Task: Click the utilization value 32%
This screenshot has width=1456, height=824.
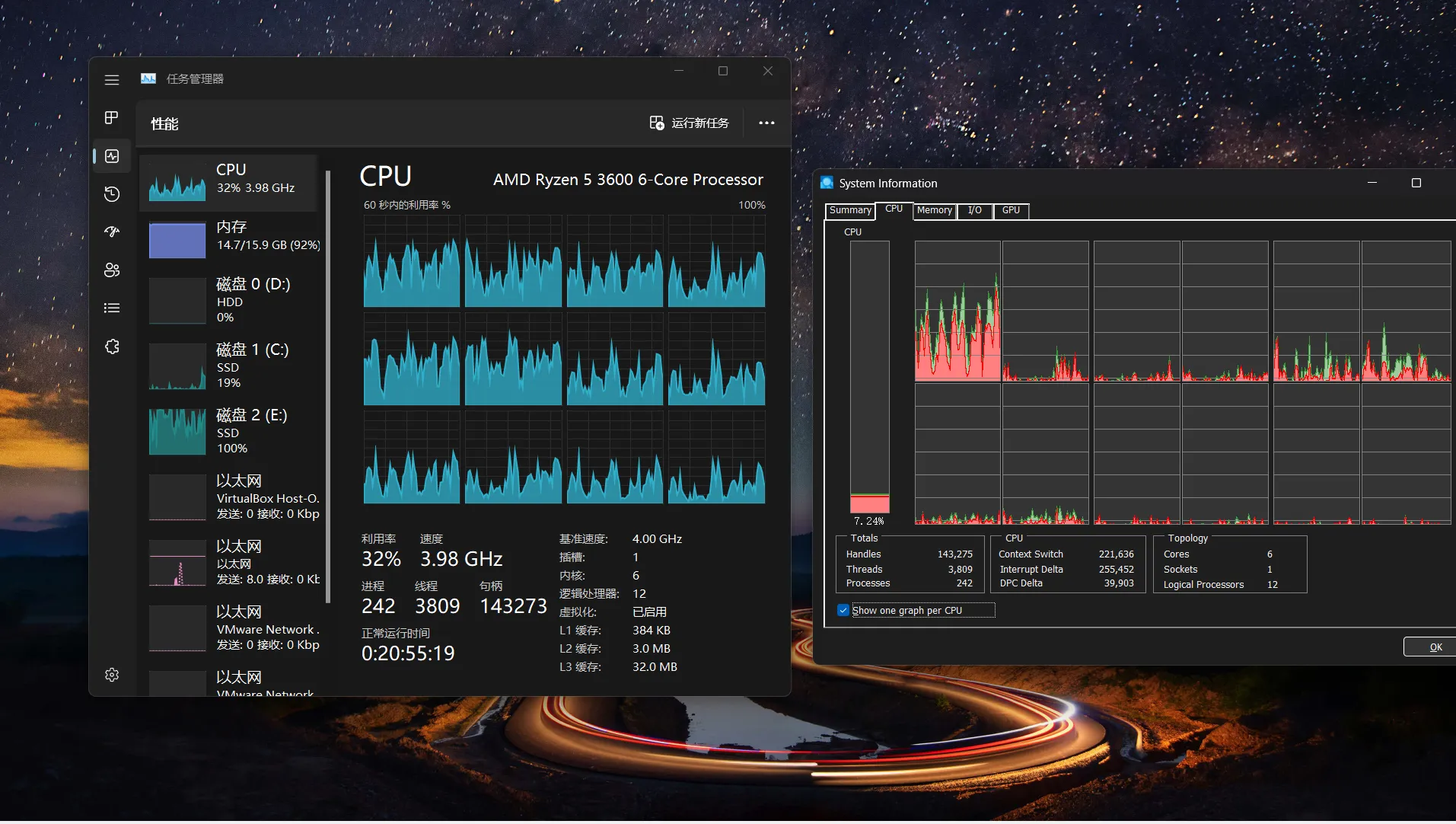Action: [381, 559]
